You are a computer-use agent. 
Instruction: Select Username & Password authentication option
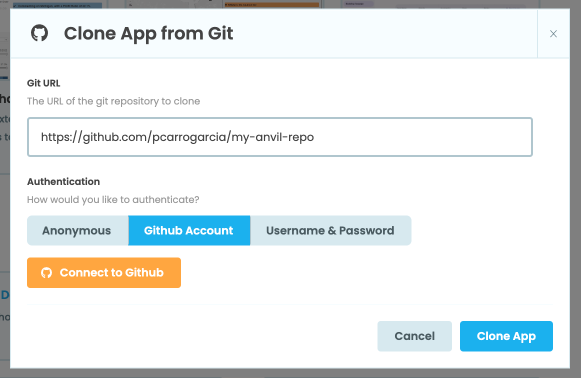330,231
